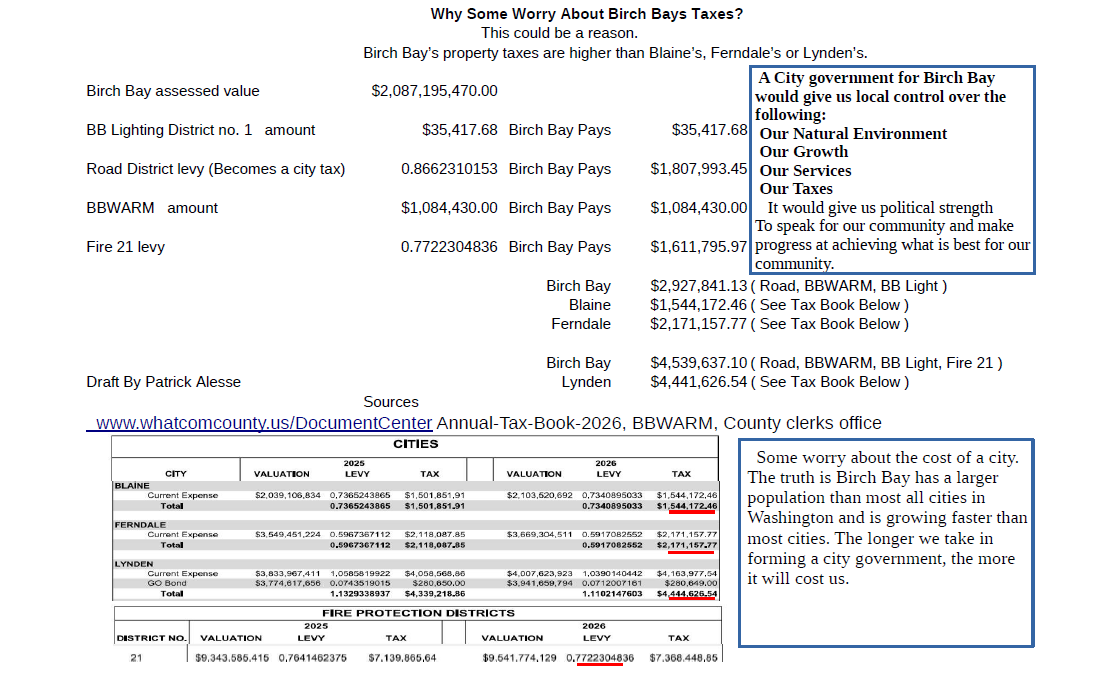
Task: Click the 'Sources' heading
Action: tap(391, 402)
